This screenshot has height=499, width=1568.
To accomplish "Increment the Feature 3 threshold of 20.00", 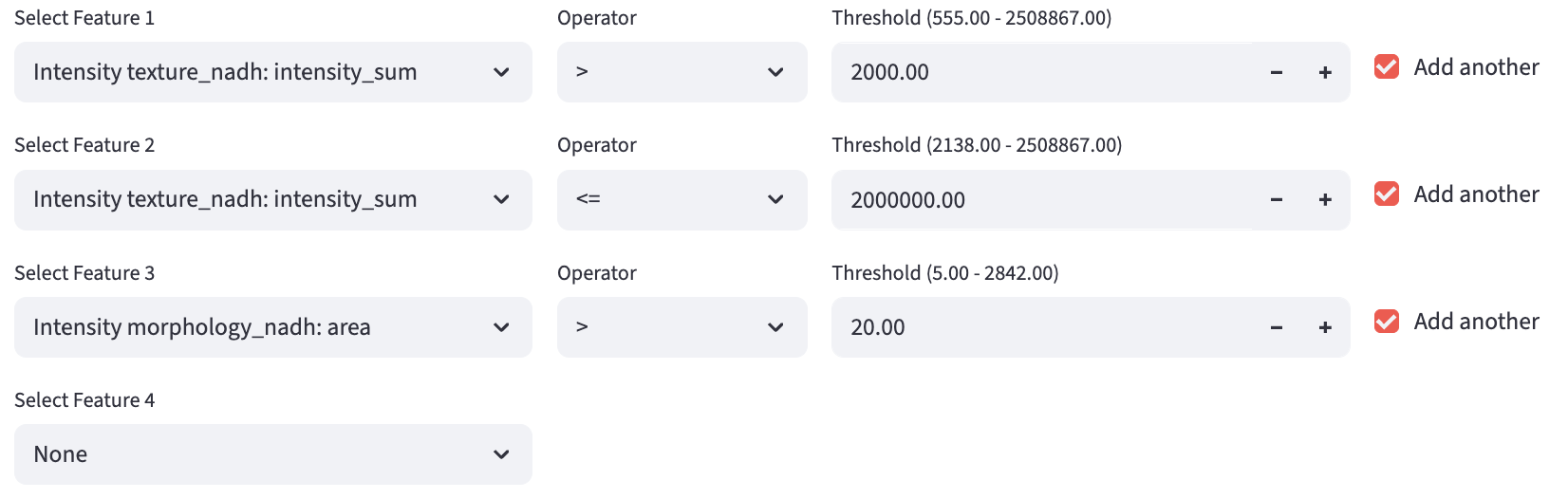I will click(1325, 328).
